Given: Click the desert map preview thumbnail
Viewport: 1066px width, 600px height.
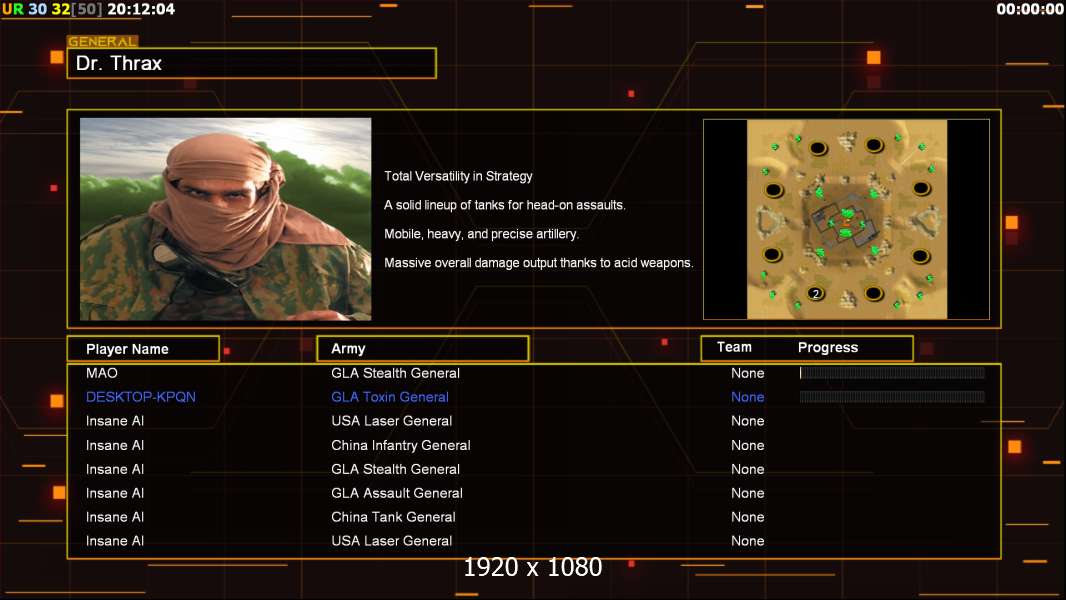Looking at the screenshot, I should pyautogui.click(x=846, y=219).
